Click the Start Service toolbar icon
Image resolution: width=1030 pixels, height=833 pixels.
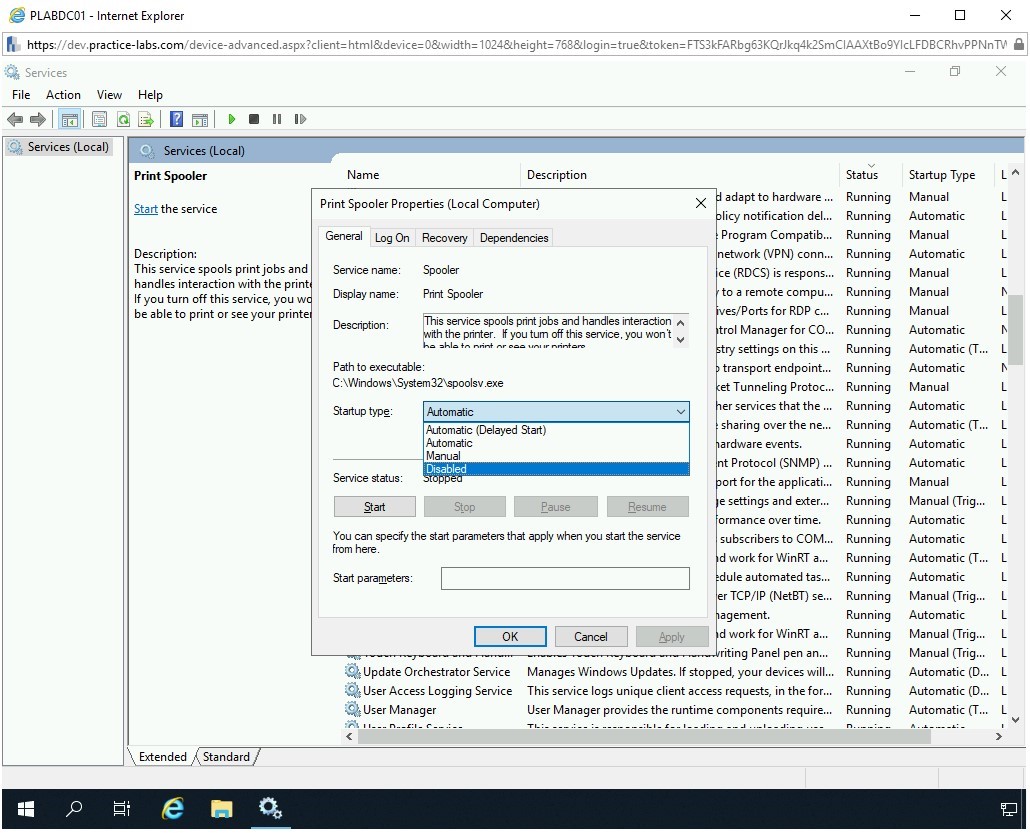point(231,119)
